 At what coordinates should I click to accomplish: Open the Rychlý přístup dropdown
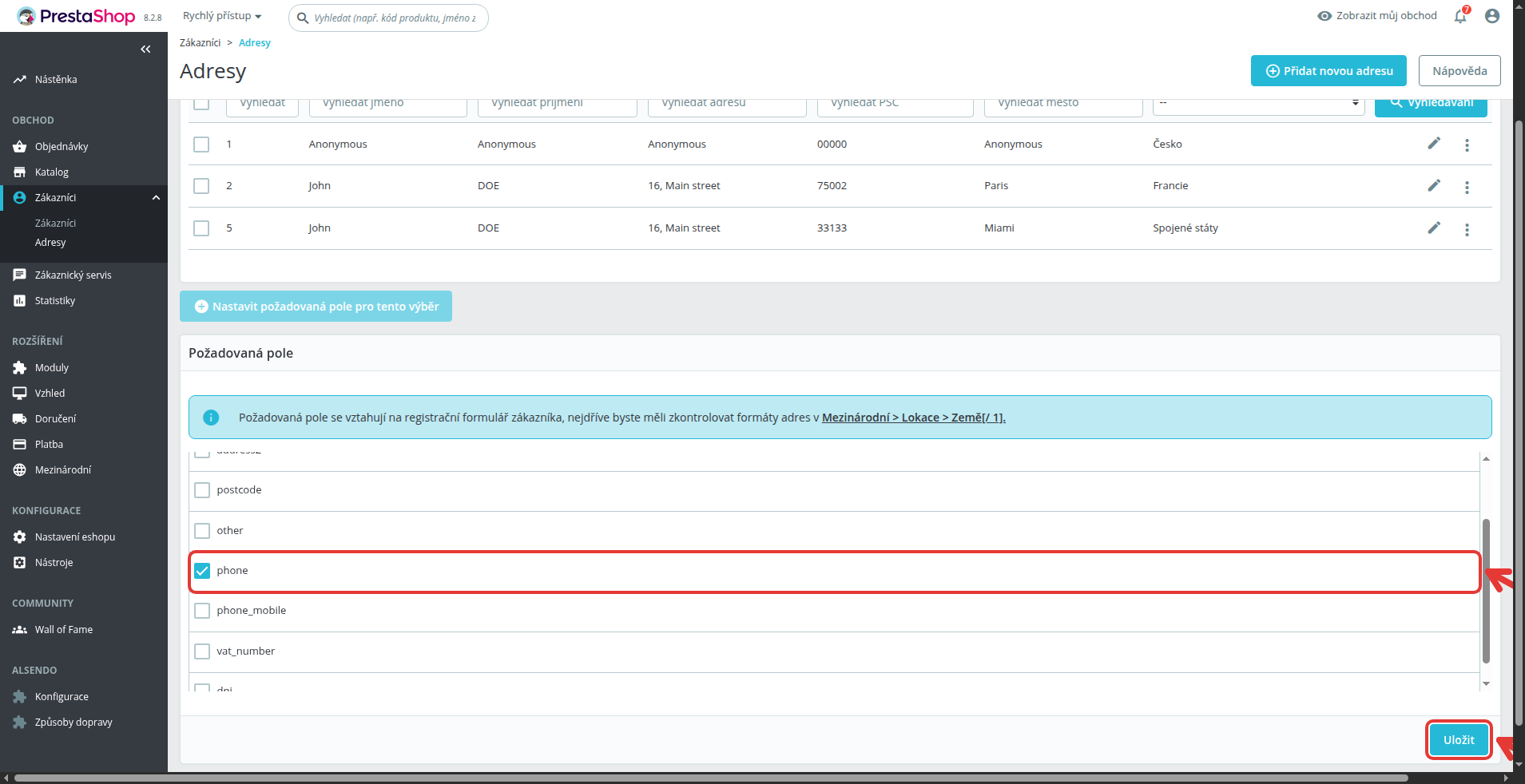(222, 16)
